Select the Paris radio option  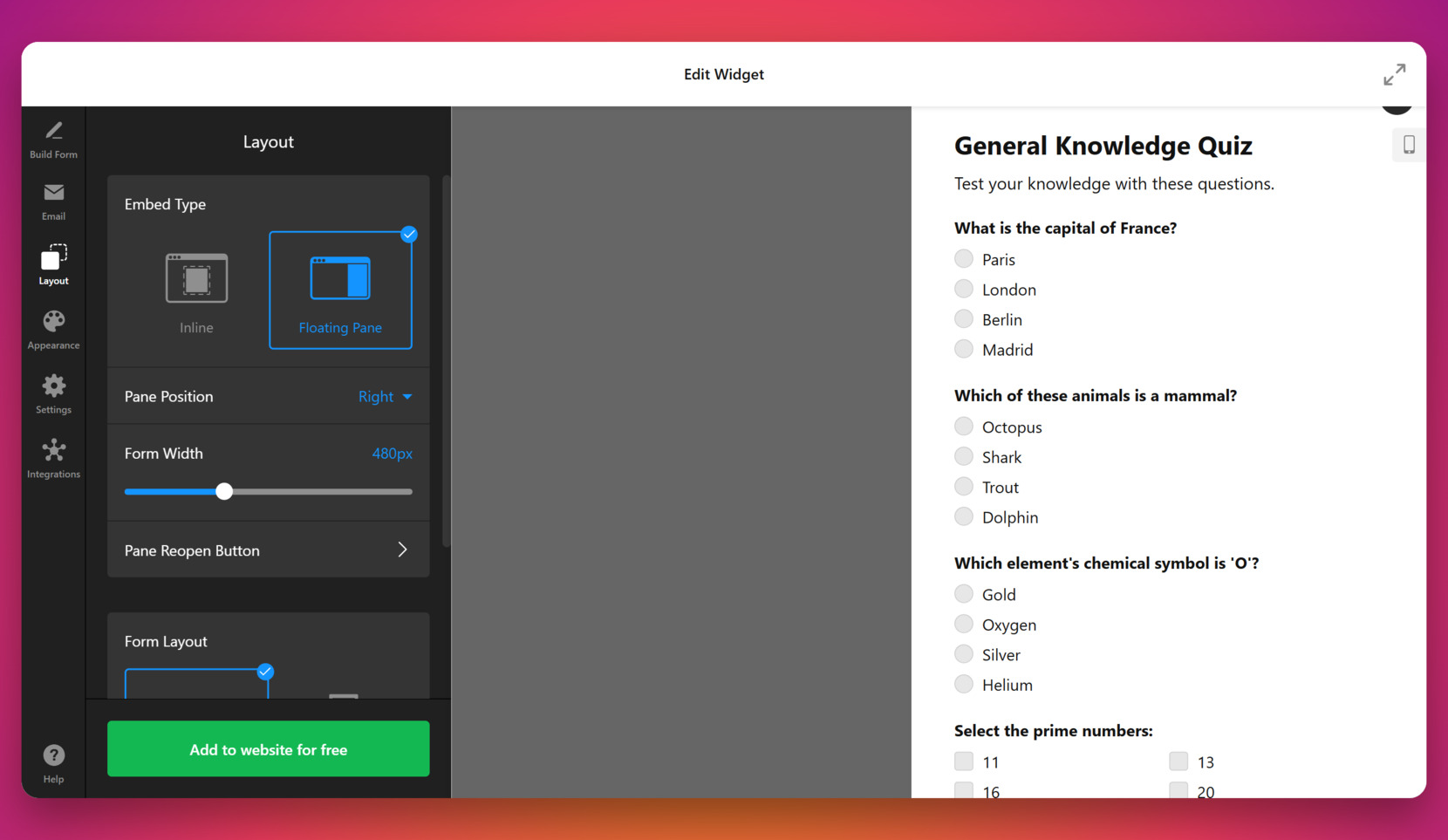964,259
